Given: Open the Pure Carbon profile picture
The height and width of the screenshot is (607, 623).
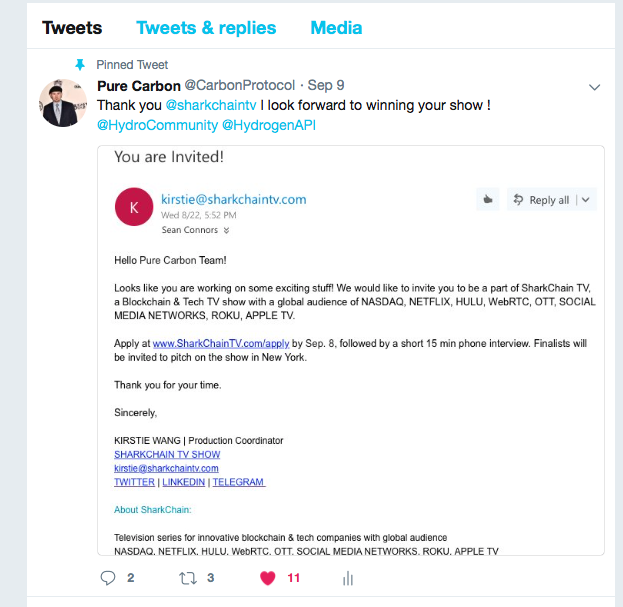Looking at the screenshot, I should (63, 103).
